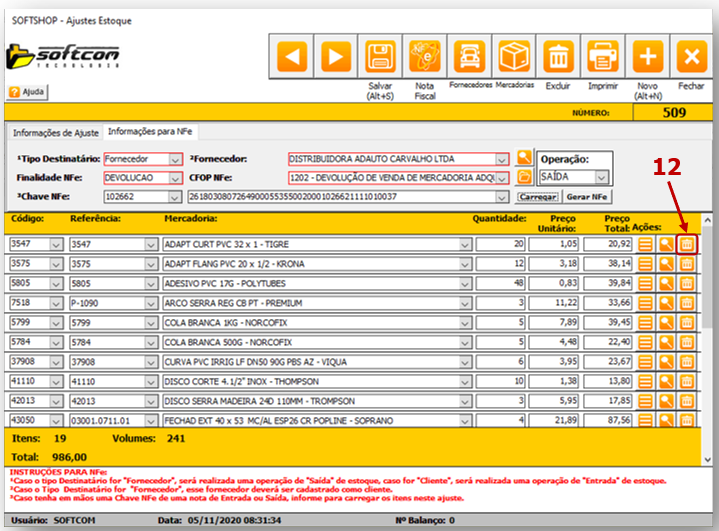Click the delete icon on row 3547
Screen dimensions: 719x531
pos(686,244)
